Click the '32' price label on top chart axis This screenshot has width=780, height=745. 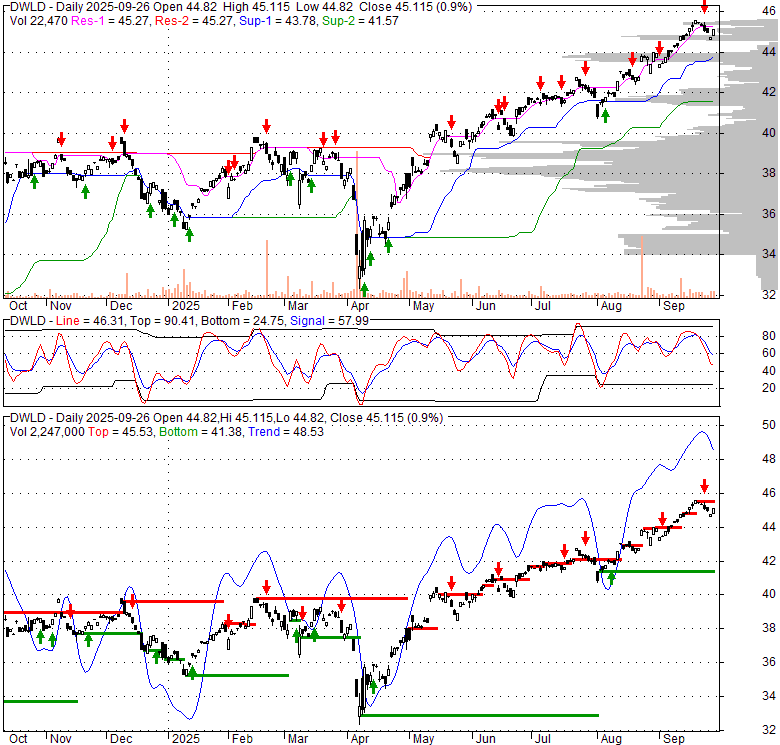click(769, 295)
